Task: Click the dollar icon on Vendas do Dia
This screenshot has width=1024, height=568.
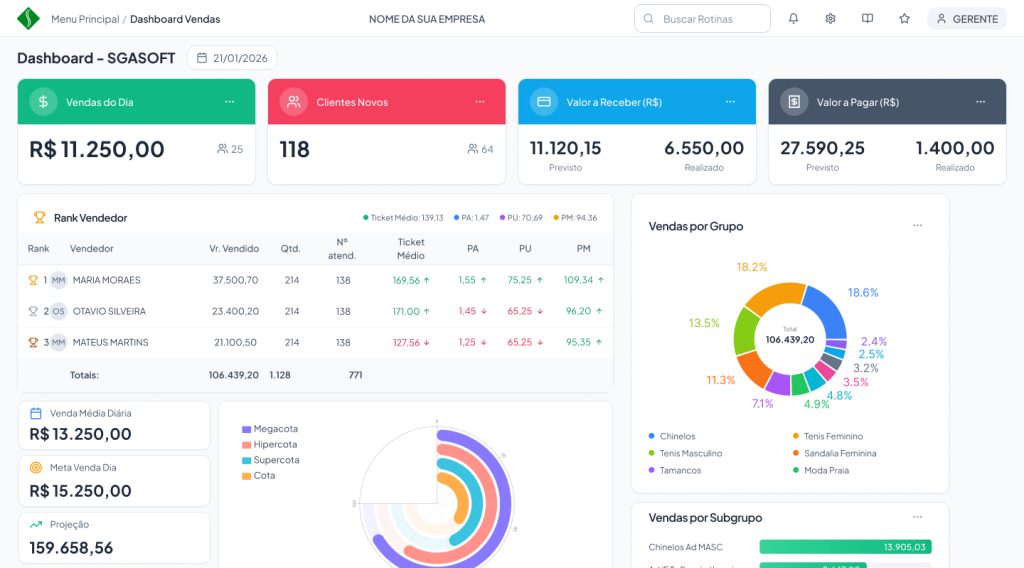Action: click(x=43, y=102)
